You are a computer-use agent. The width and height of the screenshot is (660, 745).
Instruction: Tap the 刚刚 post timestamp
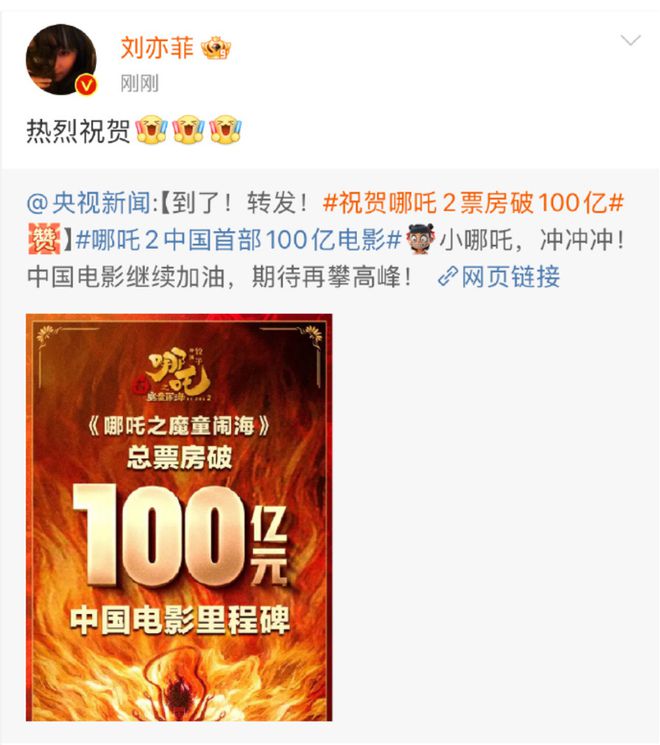(139, 84)
